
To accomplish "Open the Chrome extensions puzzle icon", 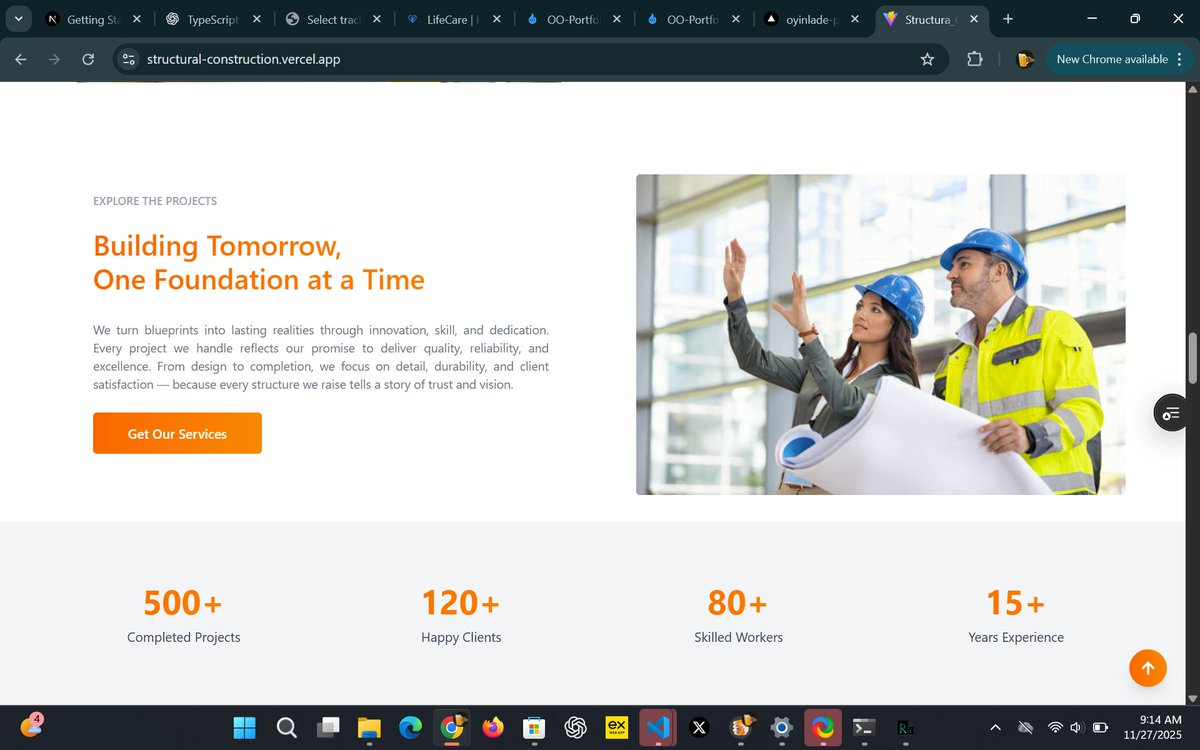I will coord(975,59).
